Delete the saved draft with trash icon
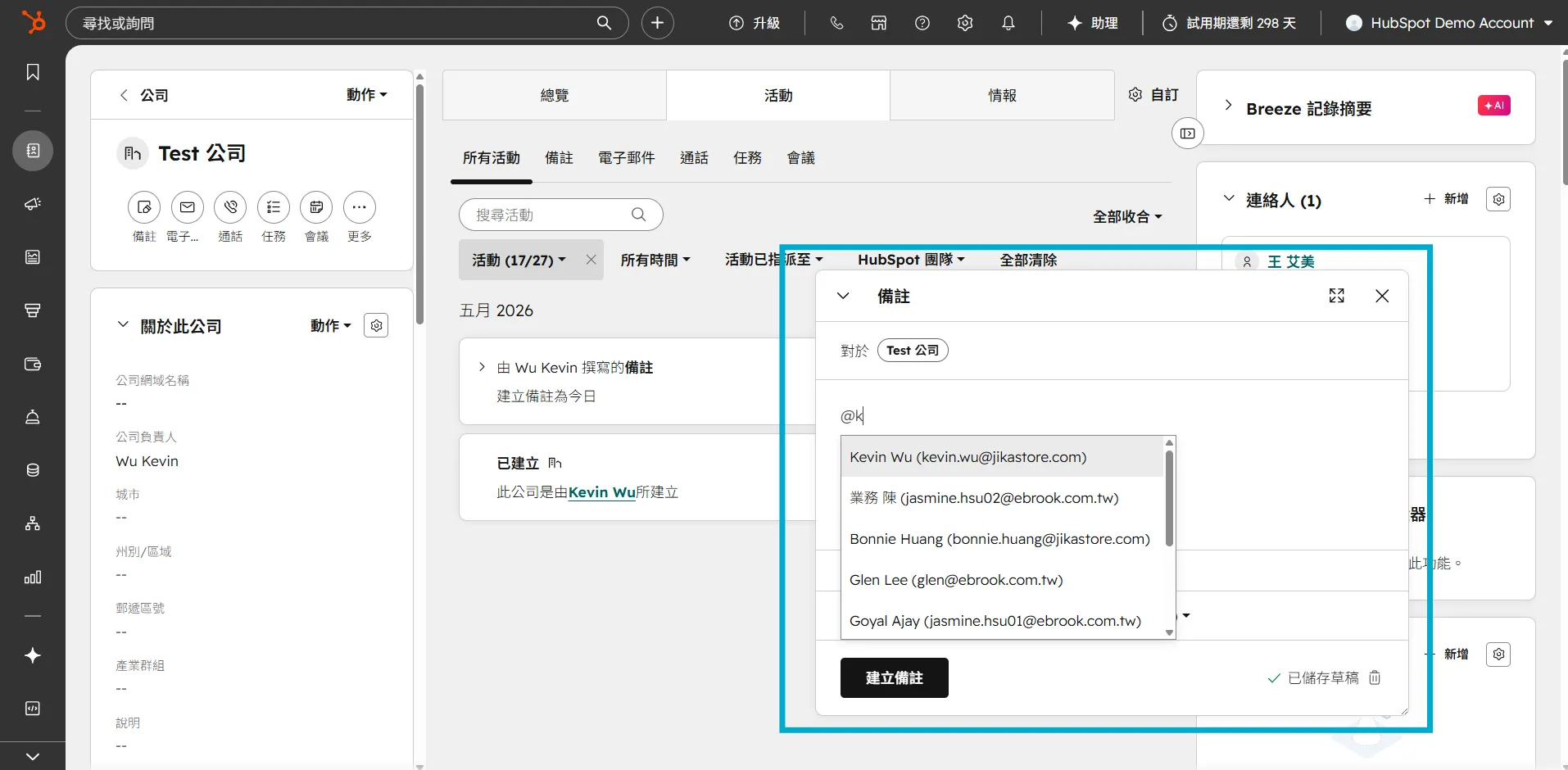The width and height of the screenshot is (1568, 770). click(x=1375, y=677)
